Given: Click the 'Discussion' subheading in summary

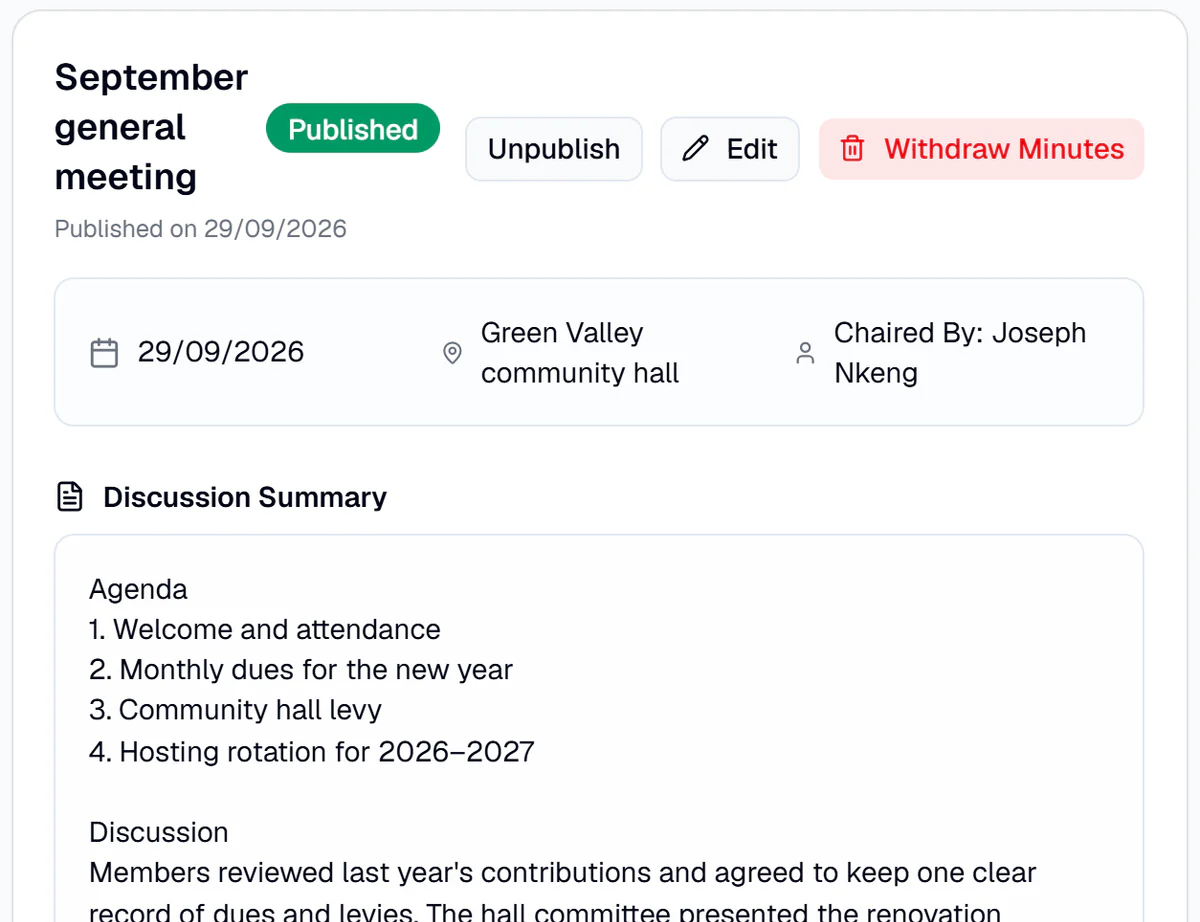Looking at the screenshot, I should point(159,833).
